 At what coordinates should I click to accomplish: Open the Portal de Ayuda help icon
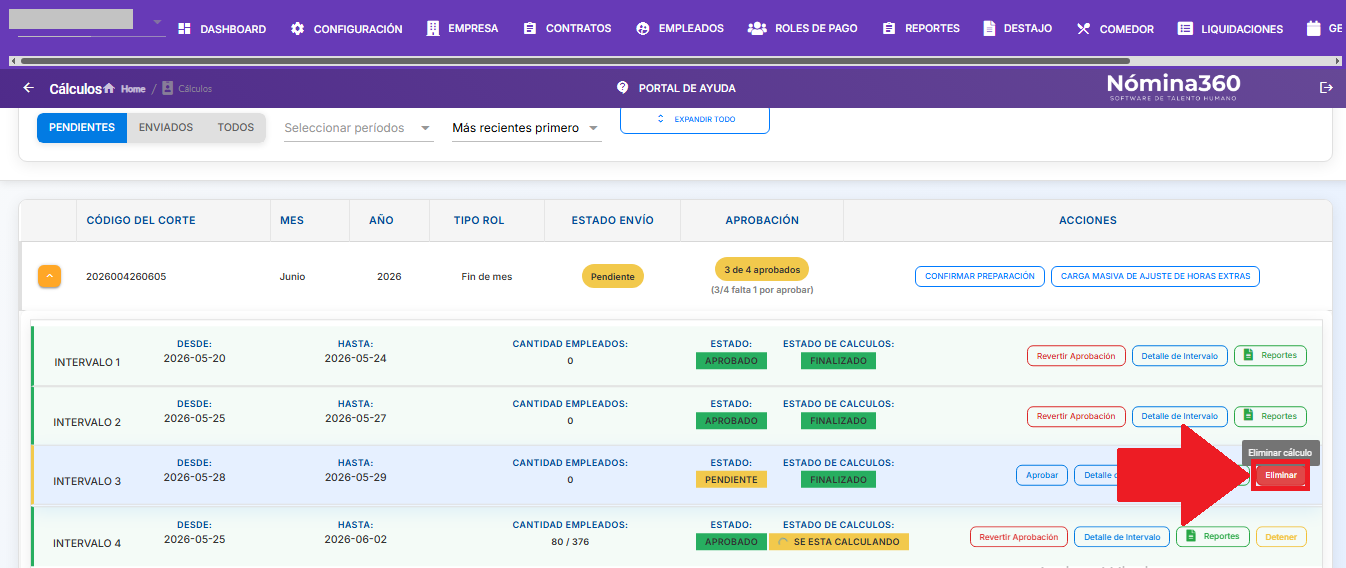(x=622, y=88)
